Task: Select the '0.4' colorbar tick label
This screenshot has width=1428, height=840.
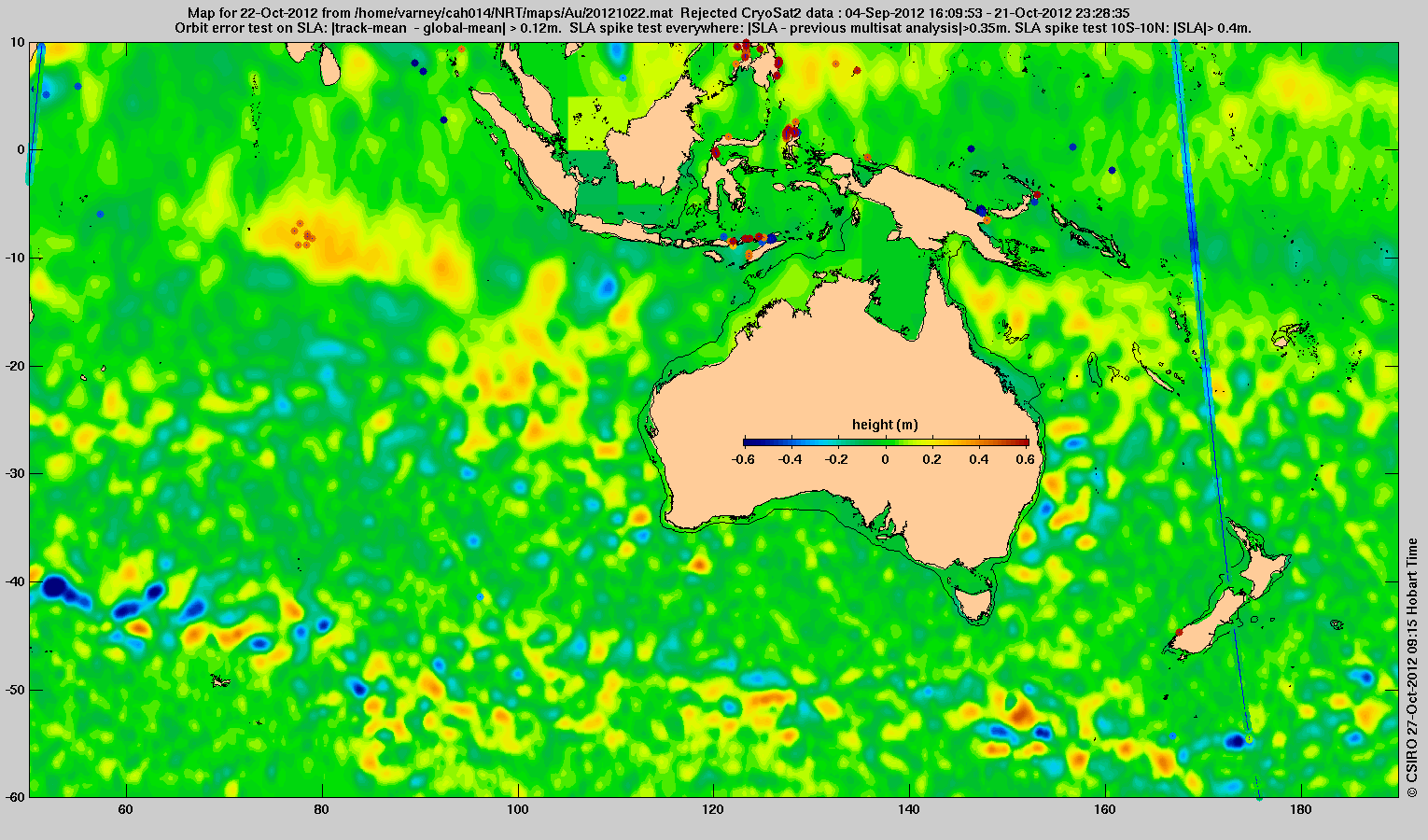Action: click(x=981, y=459)
